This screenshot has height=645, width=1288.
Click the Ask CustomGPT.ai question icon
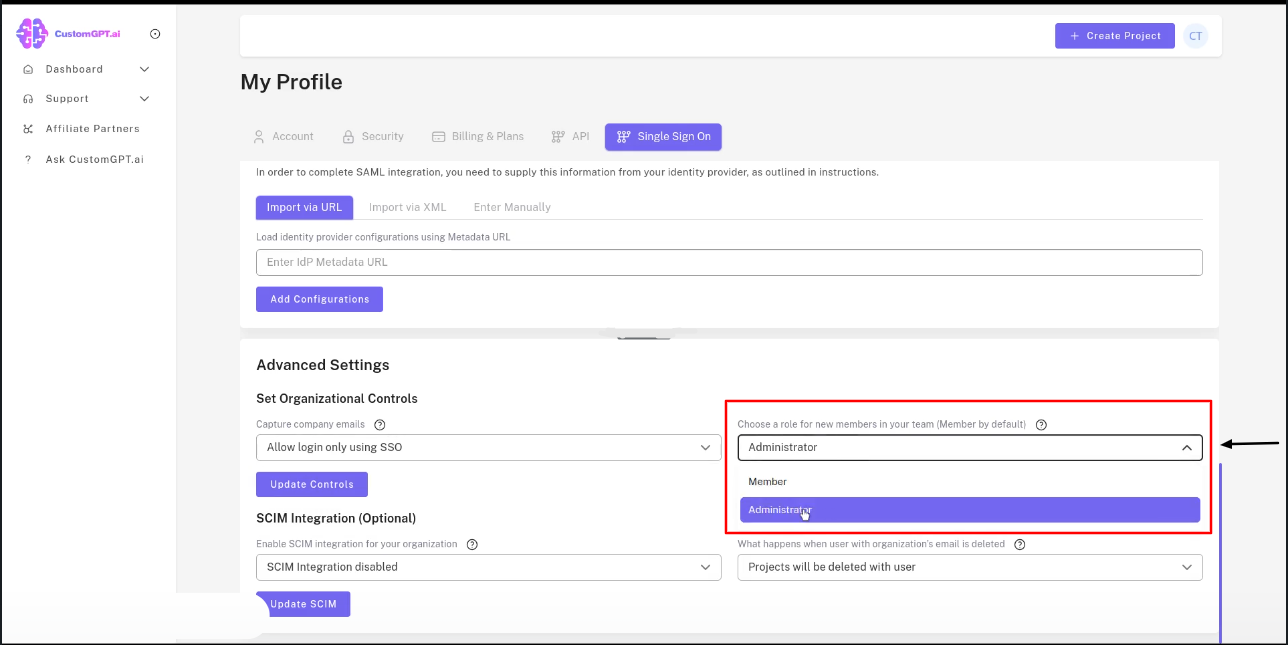coord(27,159)
